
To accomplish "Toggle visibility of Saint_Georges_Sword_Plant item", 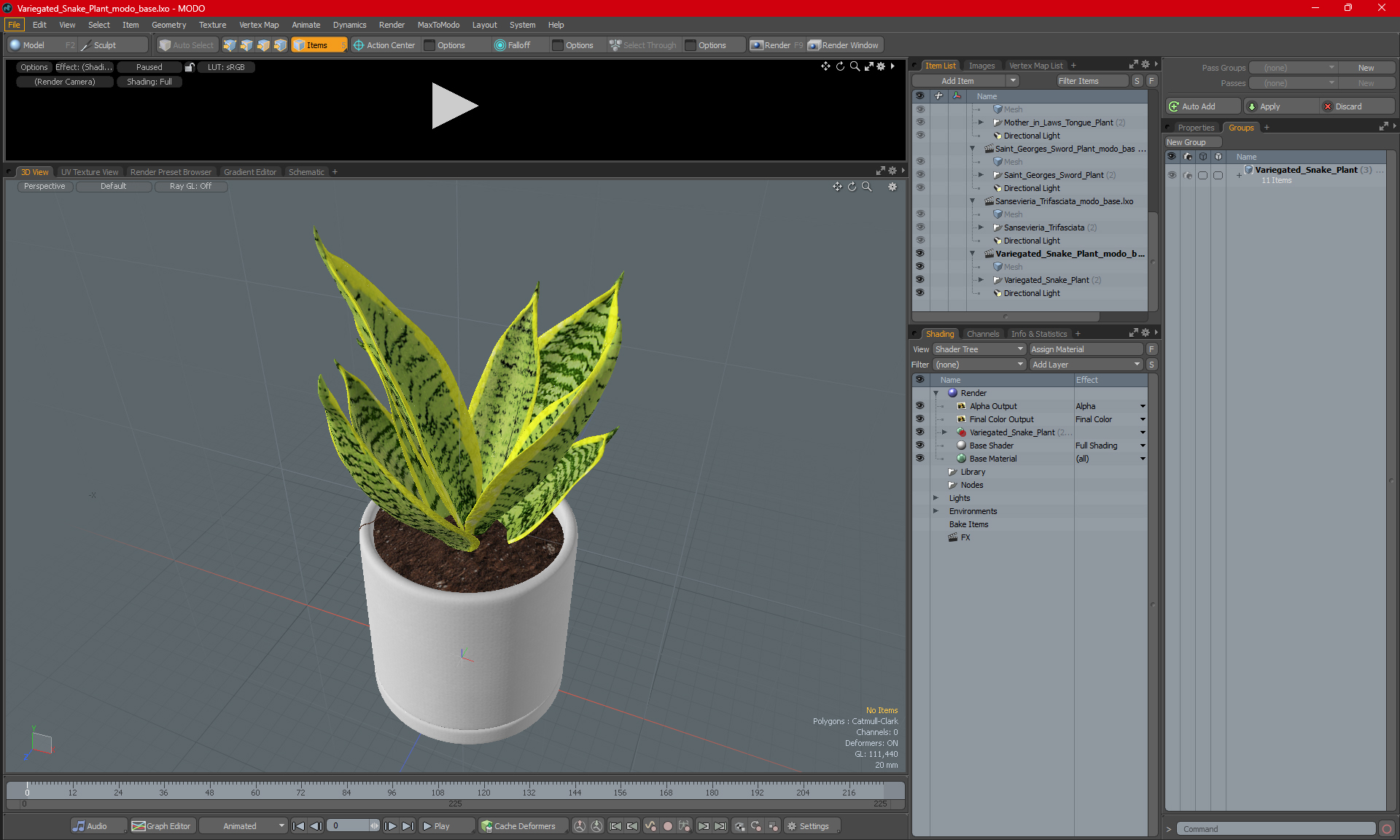I will [x=920, y=175].
